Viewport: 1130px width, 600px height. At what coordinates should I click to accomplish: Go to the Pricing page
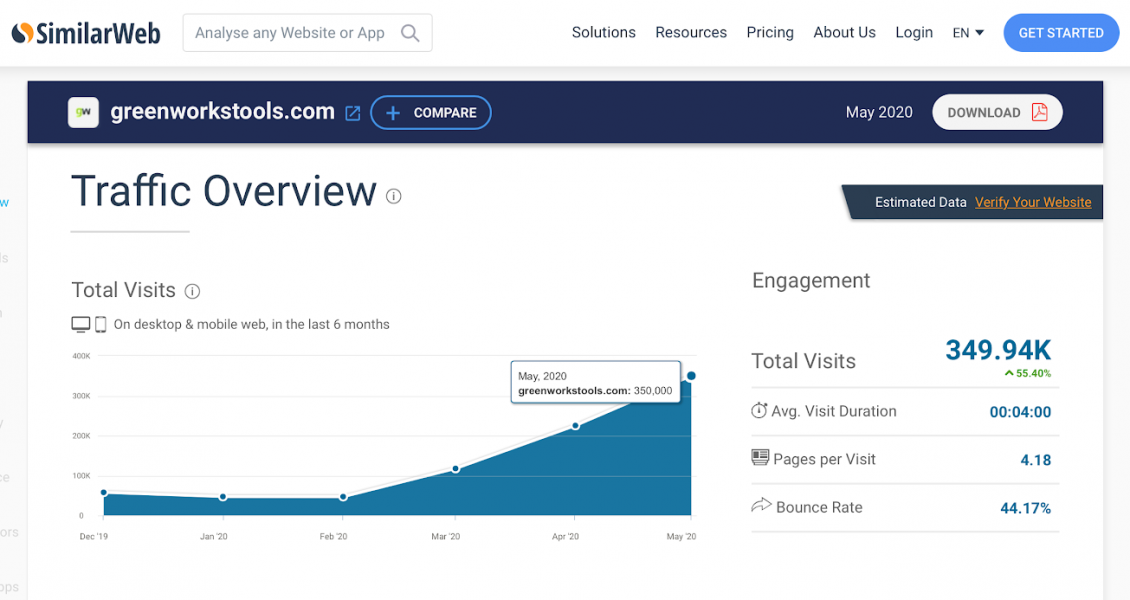[770, 32]
